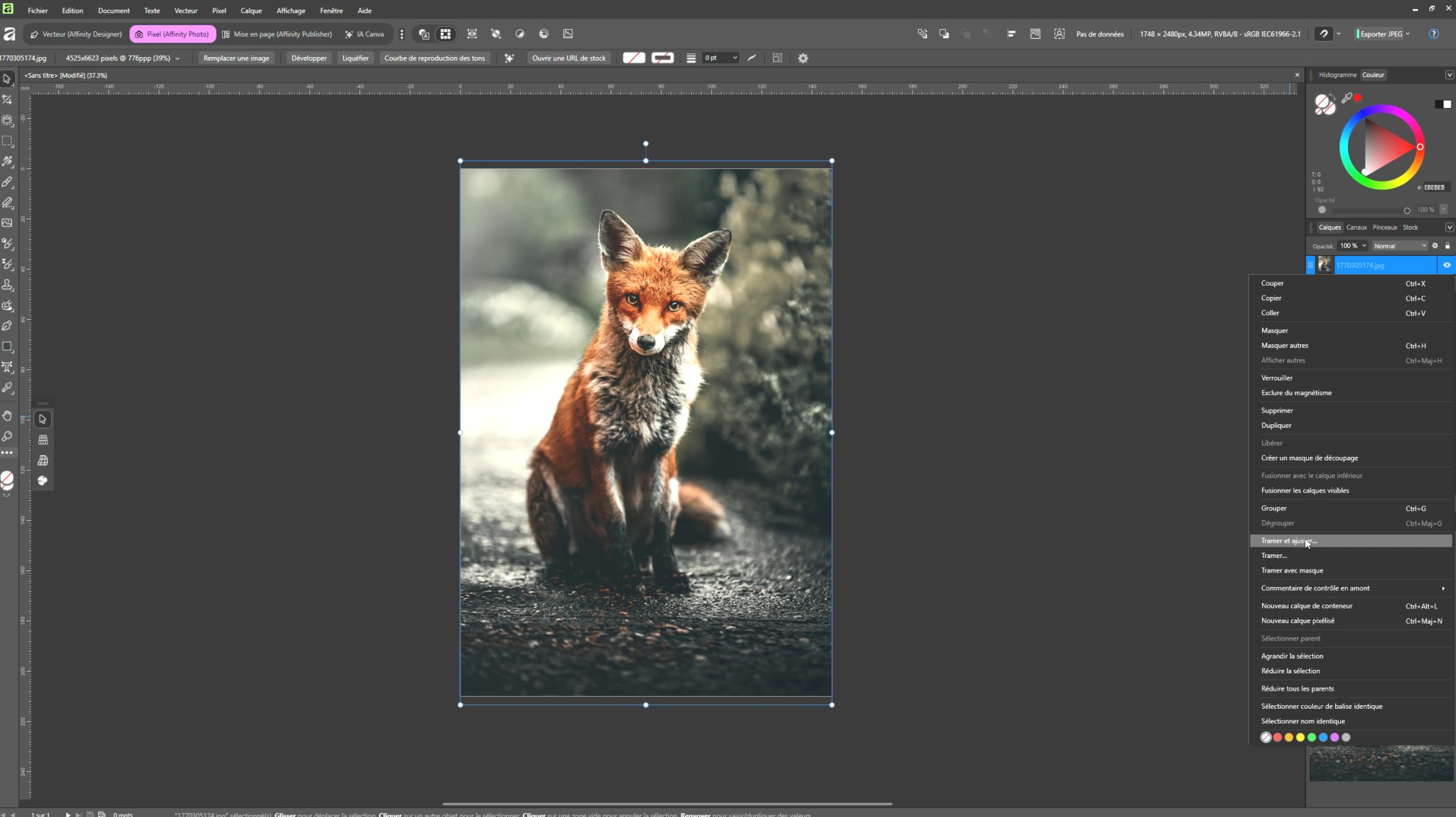Toggle the layer lock icon
Image resolution: width=1456 pixels, height=817 pixels.
[1447, 246]
